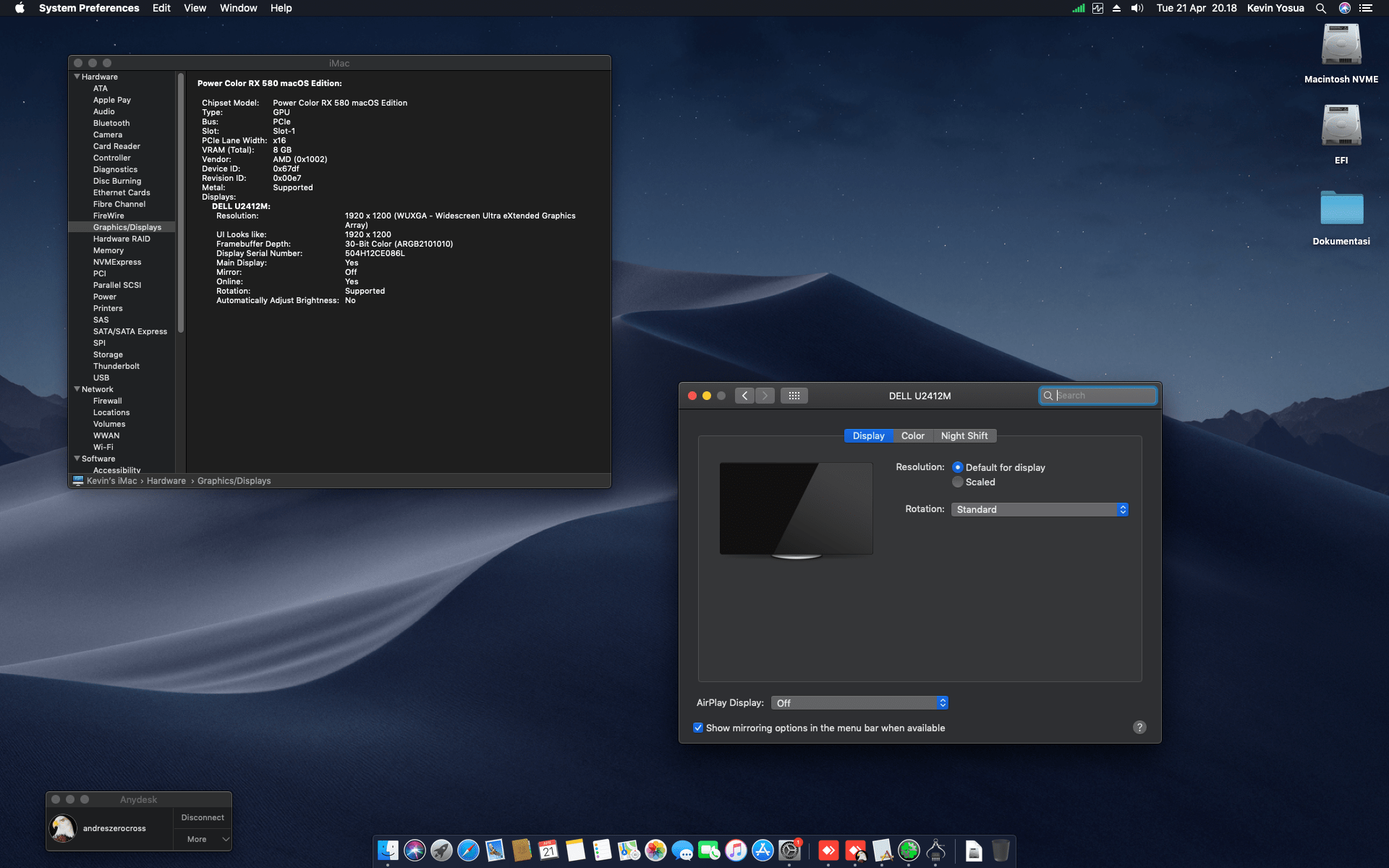Select Default for display resolution
Screen dimensions: 1389x868
[x=958, y=467]
